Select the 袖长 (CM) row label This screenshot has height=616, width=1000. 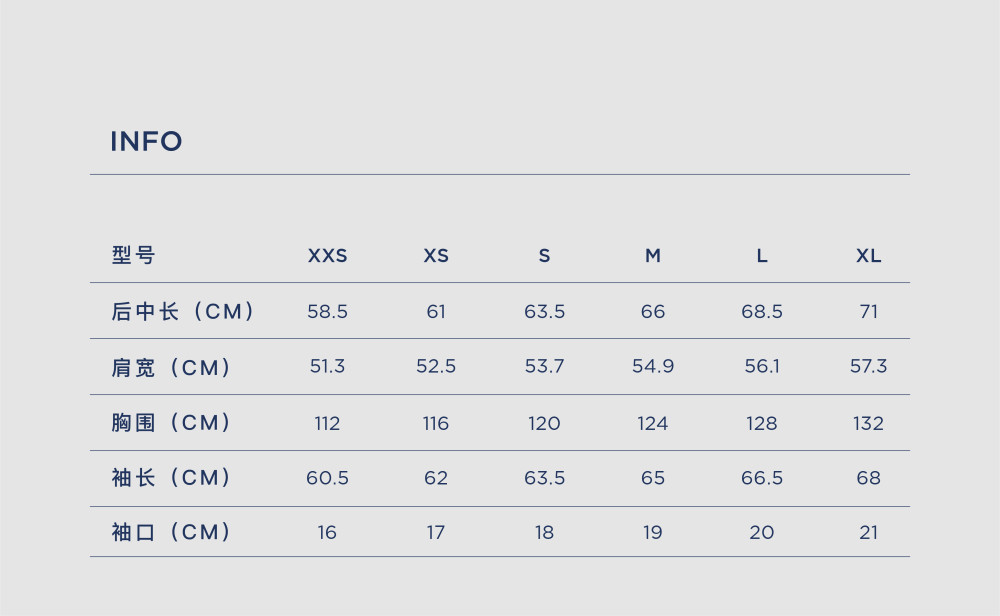pos(171,477)
